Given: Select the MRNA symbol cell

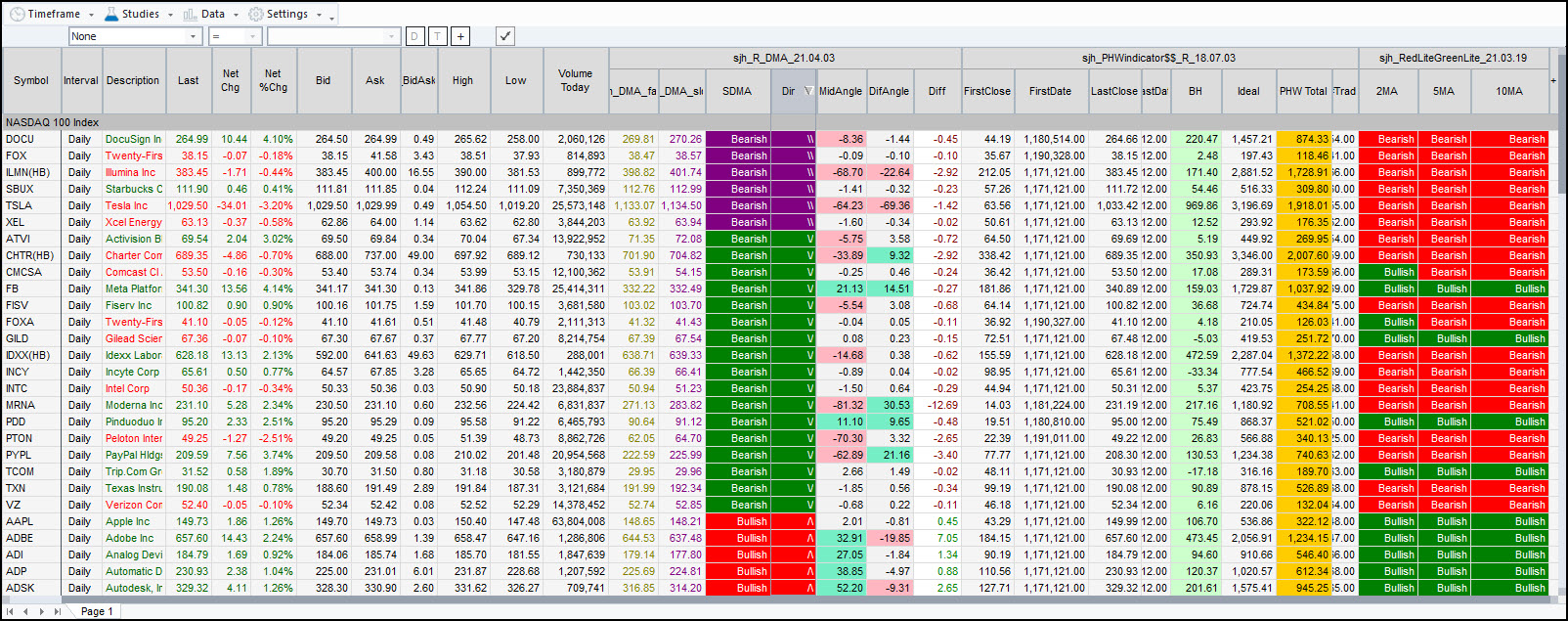Looking at the screenshot, I should tap(31, 405).
